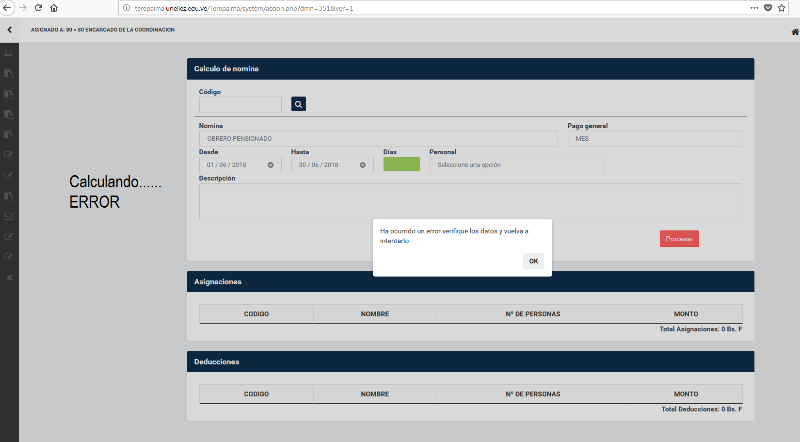
Task: Click N° DE PERSONAS header in Asignaciones
Action: pyautogui.click(x=533, y=314)
